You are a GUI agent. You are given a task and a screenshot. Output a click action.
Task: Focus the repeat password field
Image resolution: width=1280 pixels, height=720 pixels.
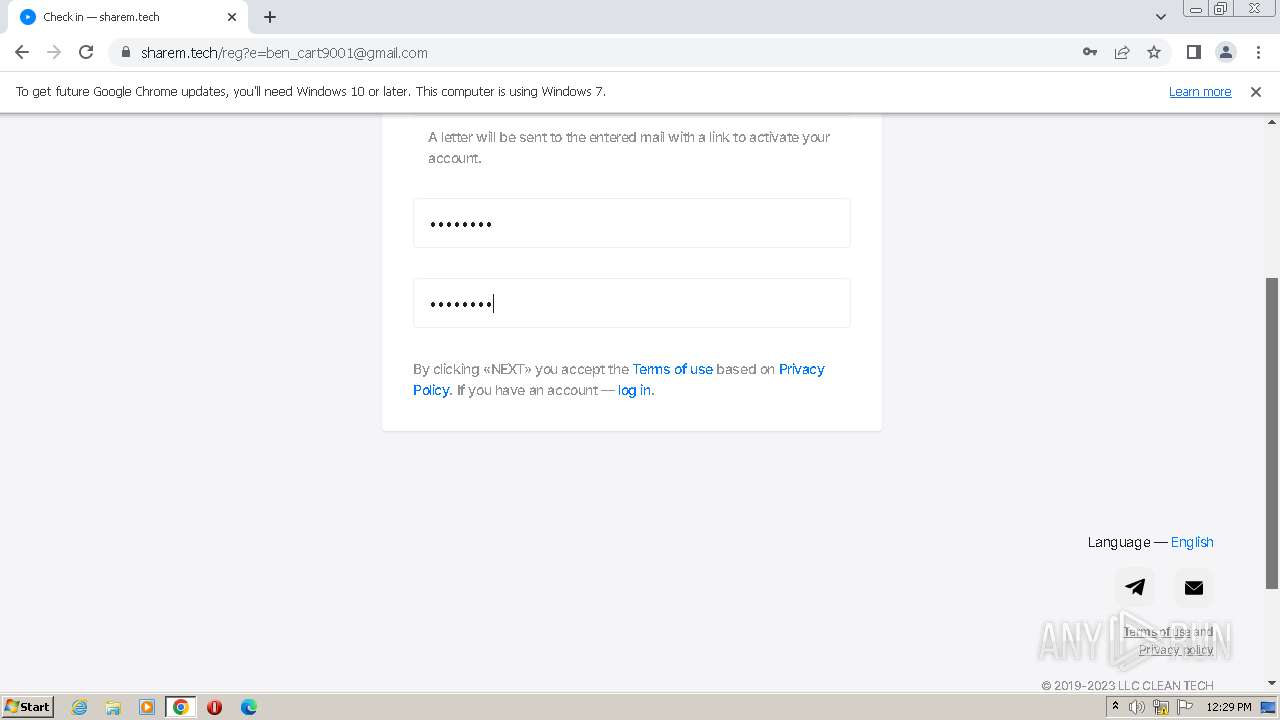pyautogui.click(x=632, y=303)
